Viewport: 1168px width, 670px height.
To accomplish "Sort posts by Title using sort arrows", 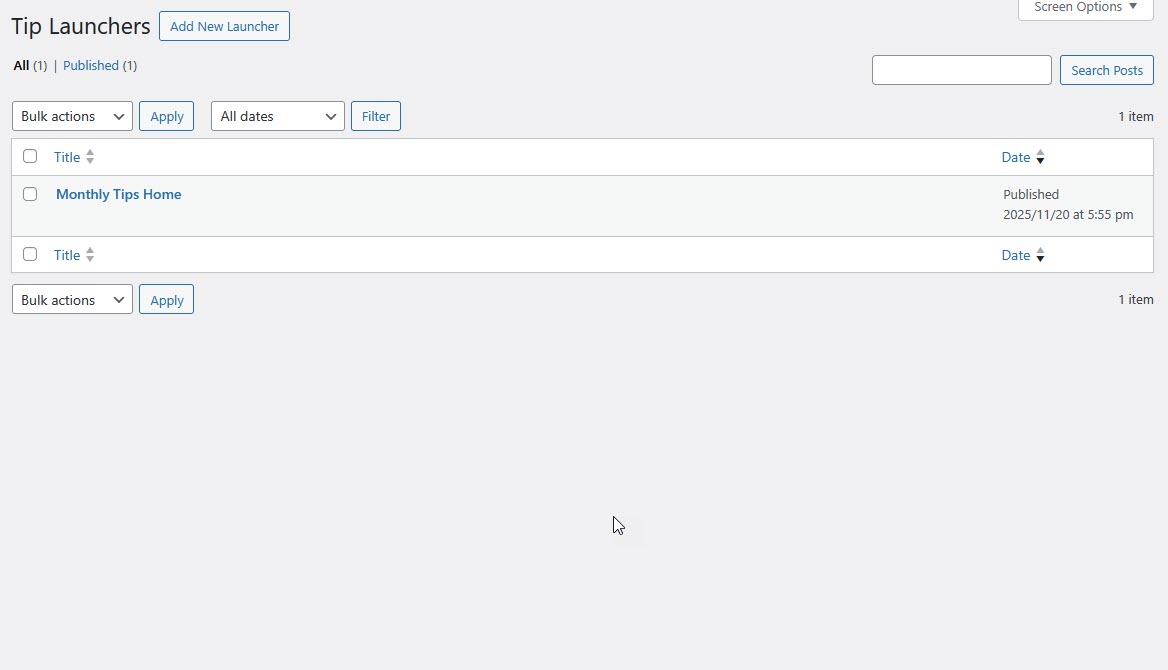I will (89, 157).
